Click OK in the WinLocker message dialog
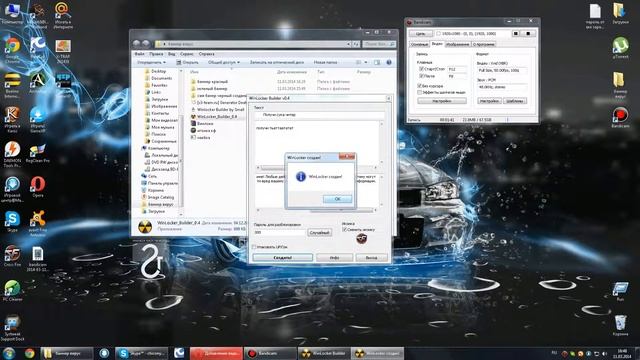 pos(337,199)
